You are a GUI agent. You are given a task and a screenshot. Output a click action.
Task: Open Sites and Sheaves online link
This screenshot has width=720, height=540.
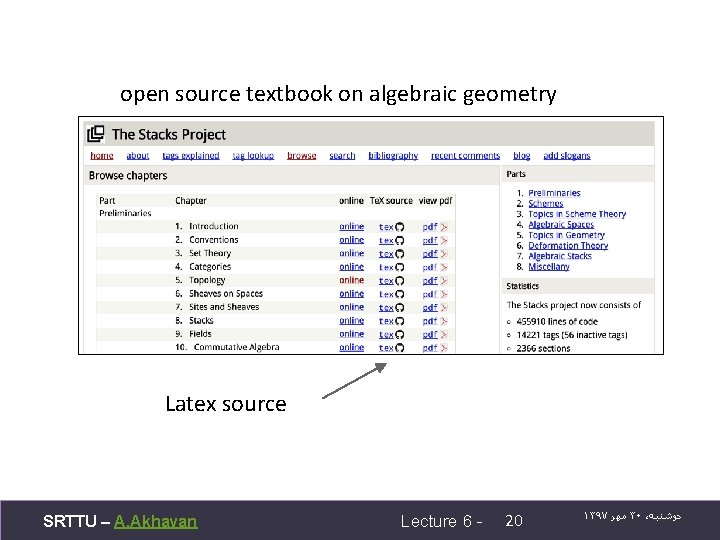[x=352, y=307]
